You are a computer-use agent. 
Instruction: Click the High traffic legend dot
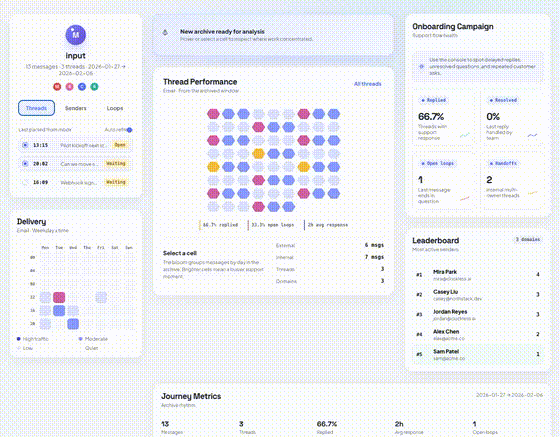pos(19,339)
